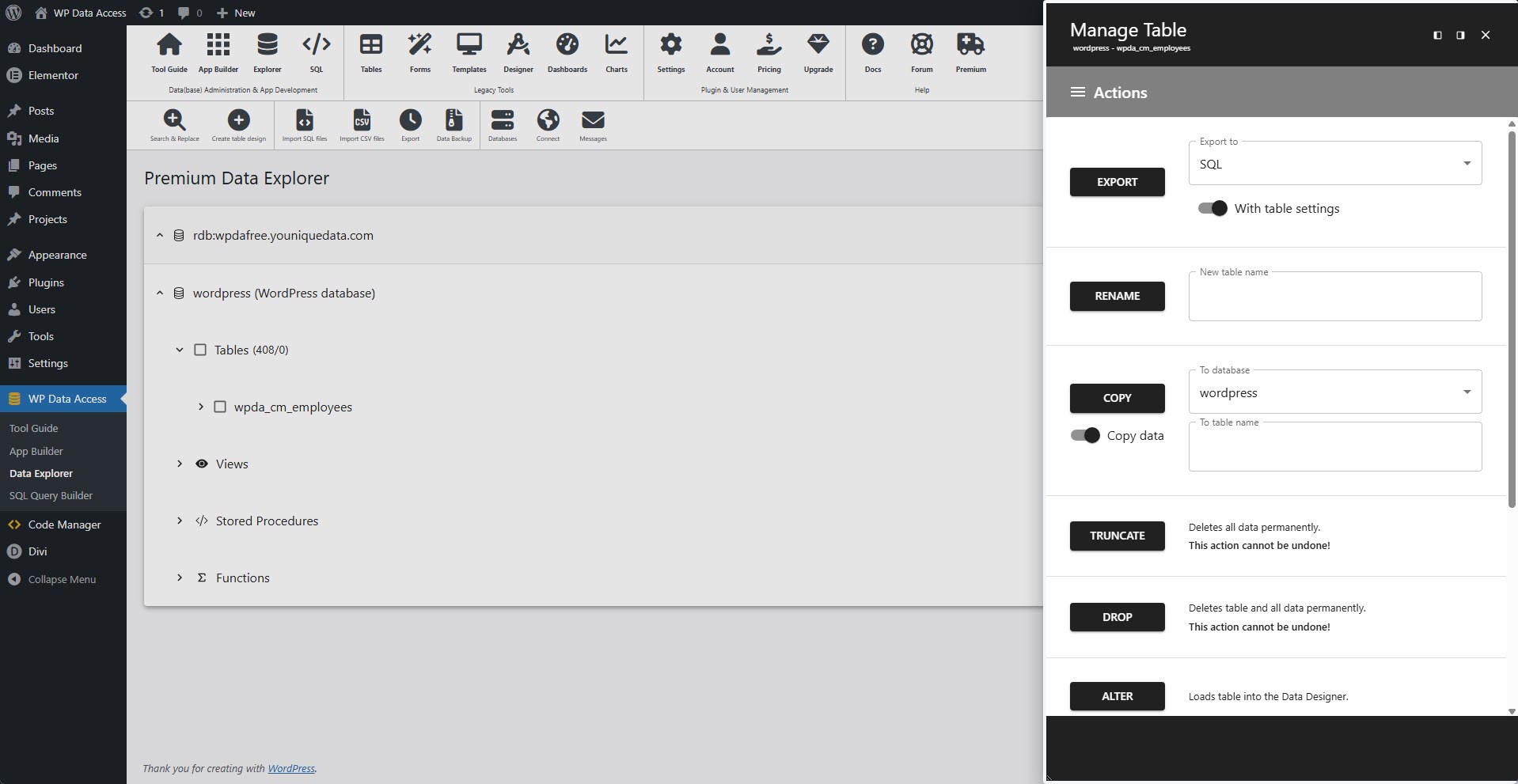Expand the Stored Procedures tree node
Screen dimensions: 1518x784
[180, 521]
